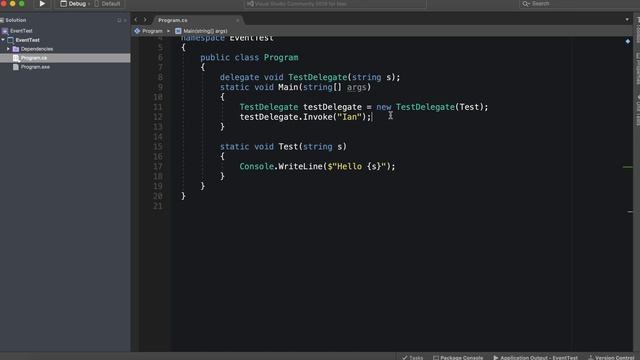Open Application Output - EventTest pad
Screen dimensions: 640x360
click(x=536, y=357)
